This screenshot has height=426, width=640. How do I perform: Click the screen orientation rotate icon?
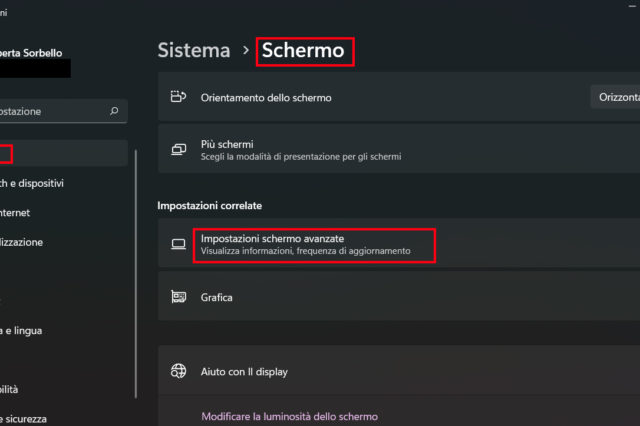coord(179,97)
